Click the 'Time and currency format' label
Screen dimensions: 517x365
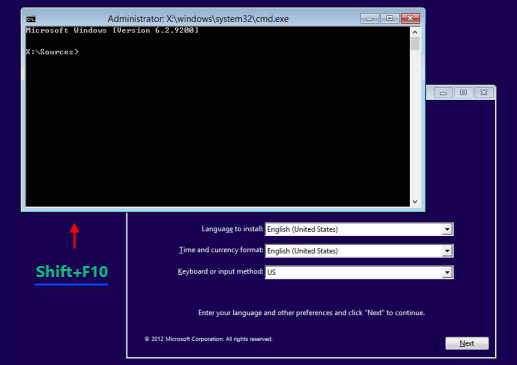(x=221, y=250)
